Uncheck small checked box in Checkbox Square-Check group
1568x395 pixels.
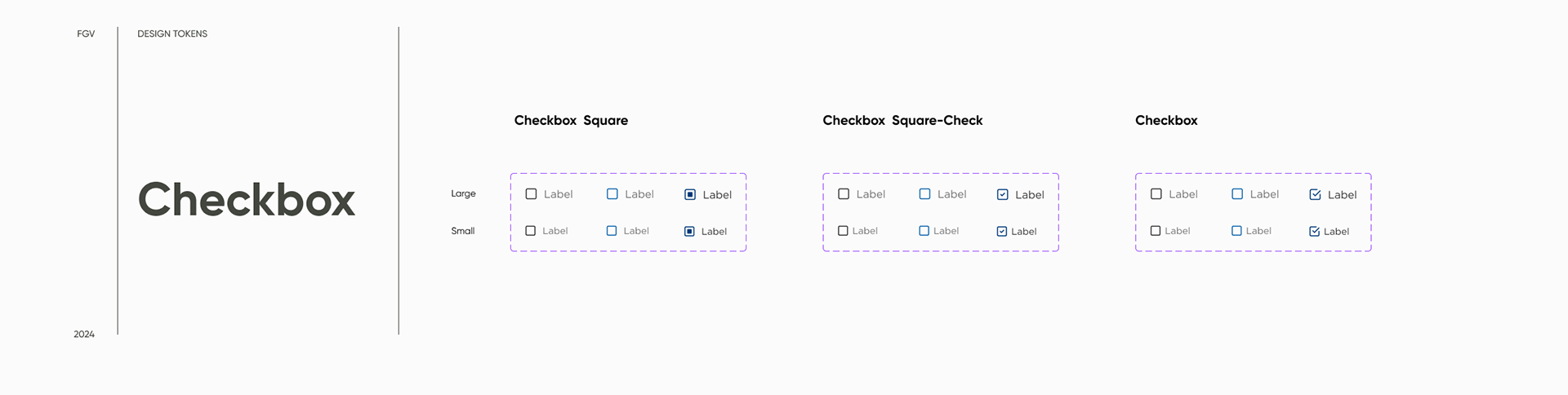point(1002,231)
